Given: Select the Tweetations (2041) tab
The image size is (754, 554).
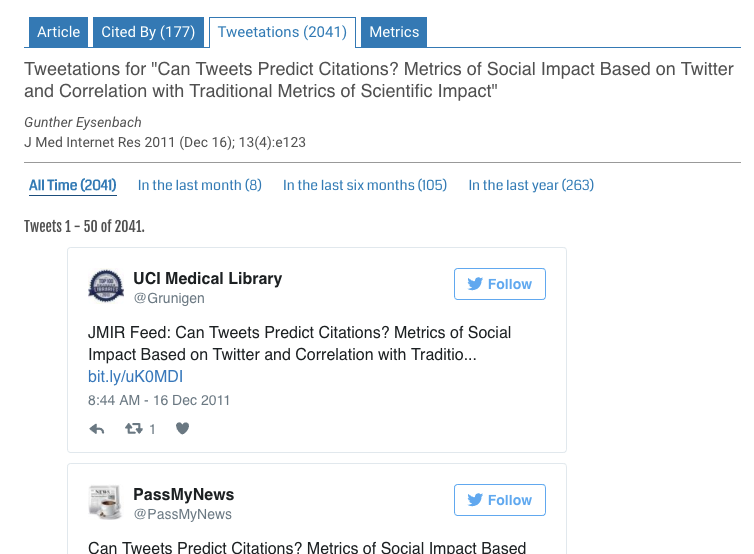Looking at the screenshot, I should [282, 32].
